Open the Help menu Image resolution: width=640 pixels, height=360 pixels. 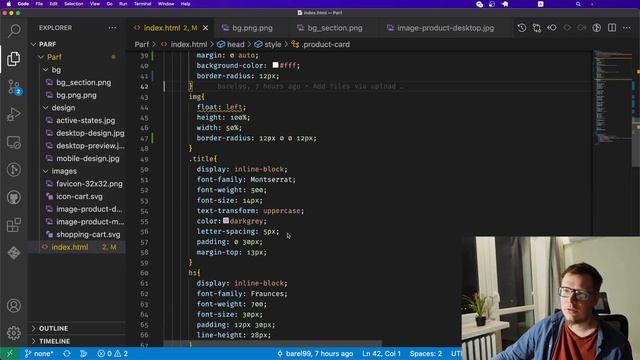pos(185,4)
